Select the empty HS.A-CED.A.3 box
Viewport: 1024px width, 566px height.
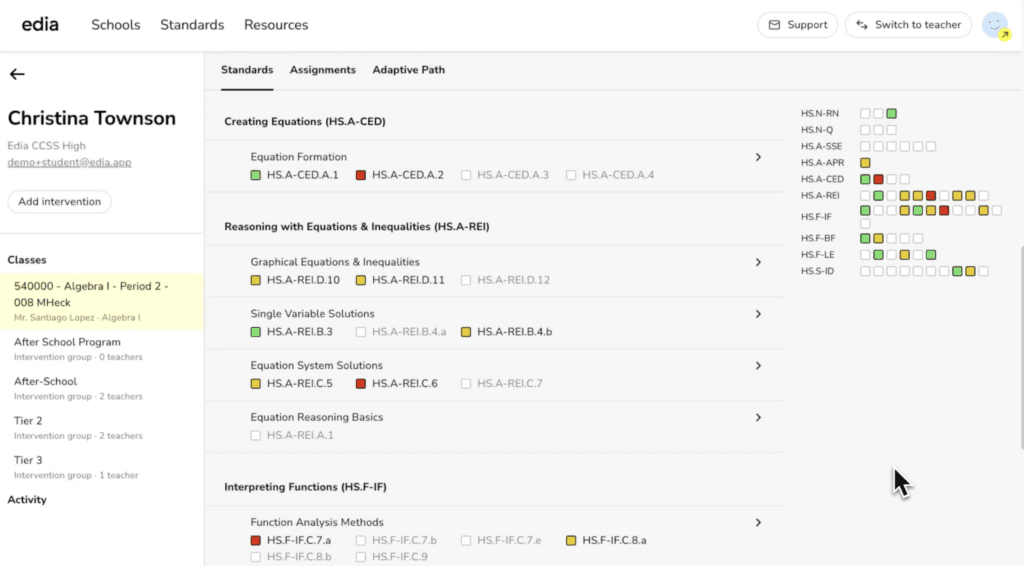tap(466, 175)
